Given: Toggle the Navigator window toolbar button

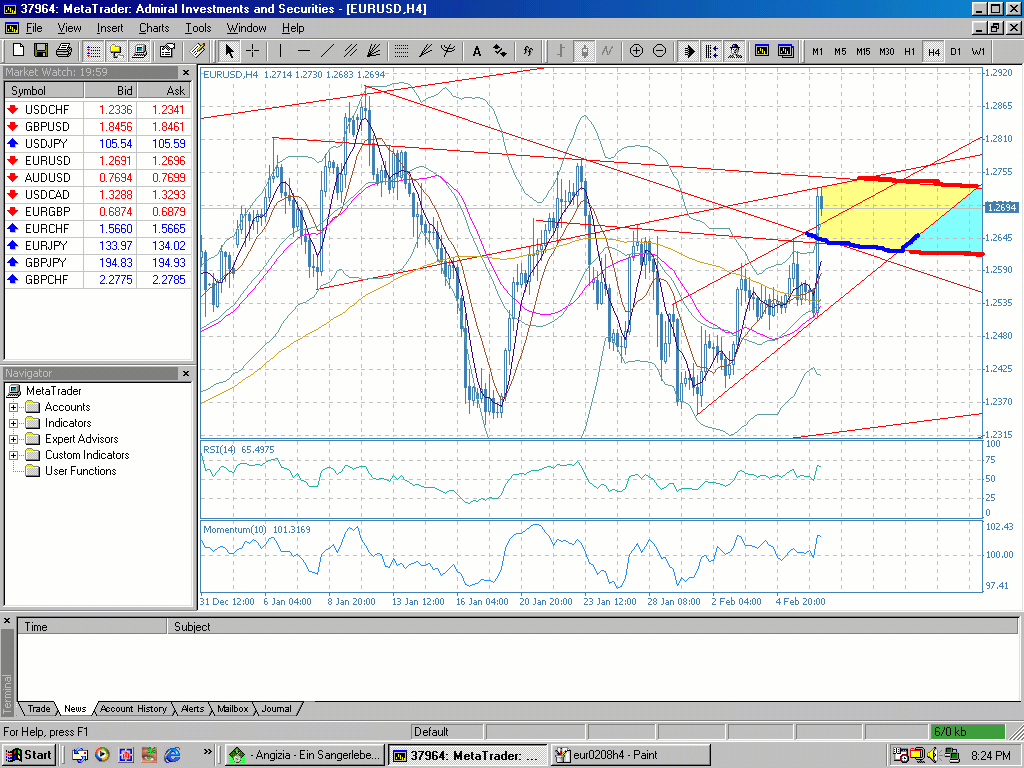Looking at the screenshot, I should (116, 50).
